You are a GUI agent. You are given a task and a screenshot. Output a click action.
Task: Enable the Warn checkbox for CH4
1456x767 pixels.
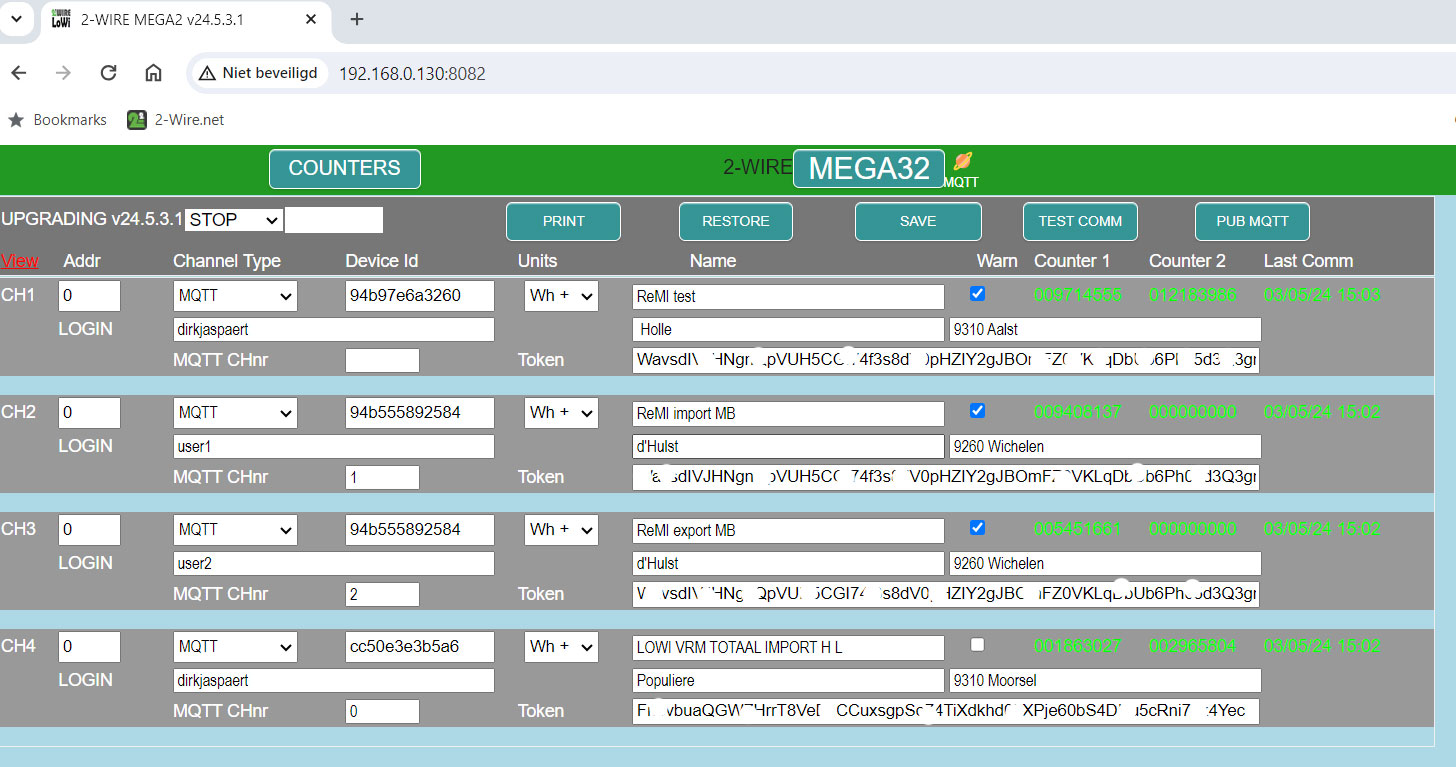pos(978,645)
